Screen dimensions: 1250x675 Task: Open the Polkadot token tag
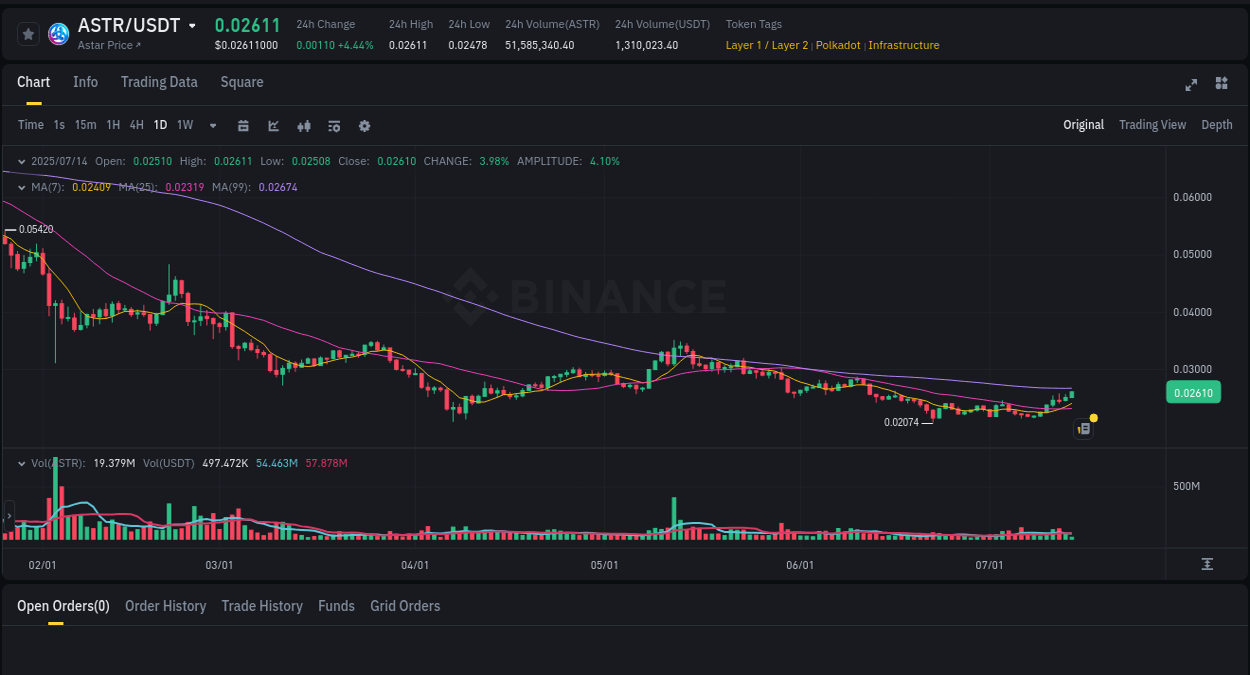click(838, 45)
